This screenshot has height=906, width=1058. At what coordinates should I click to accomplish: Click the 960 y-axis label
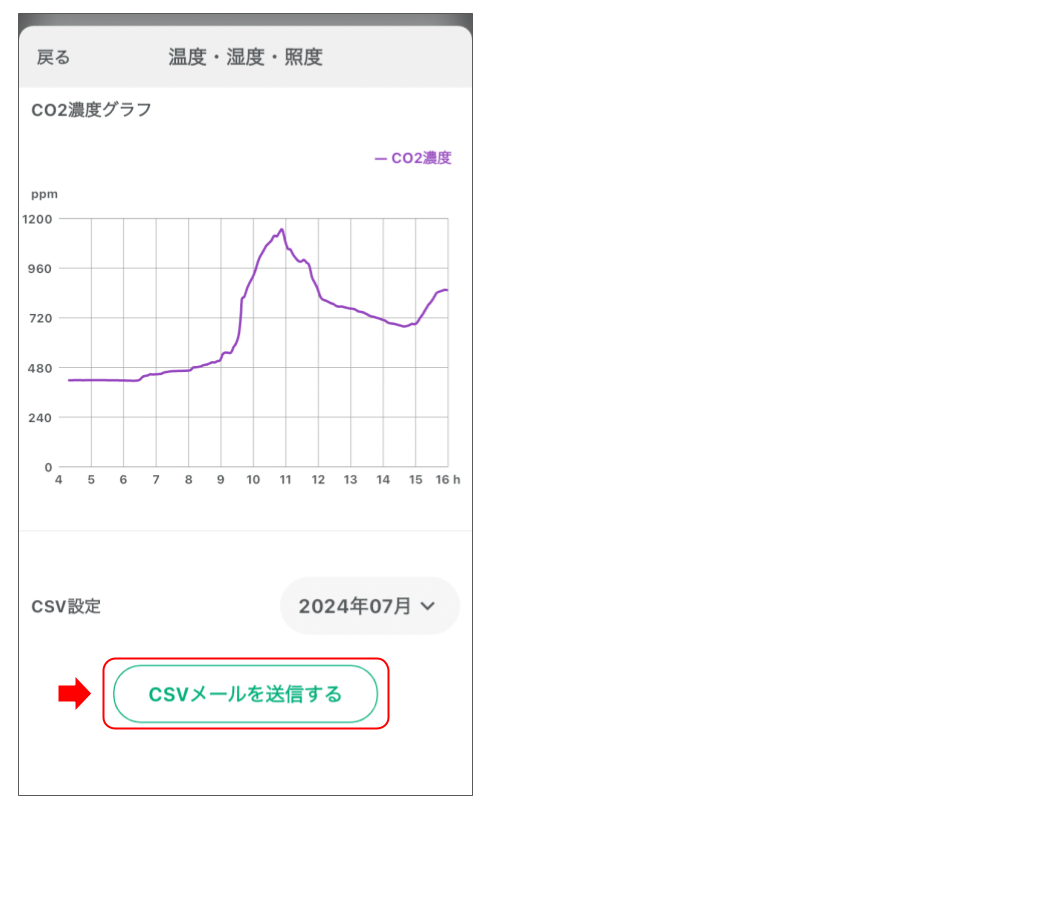point(41,268)
